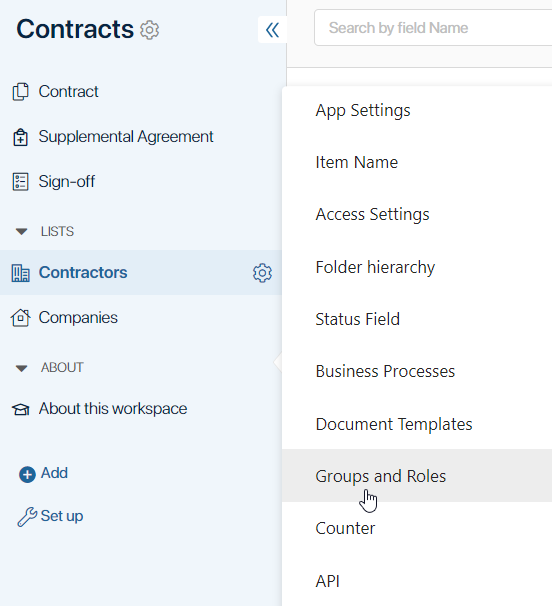
Task: Click the Set up wrench icon
Action: pyautogui.click(x=27, y=517)
